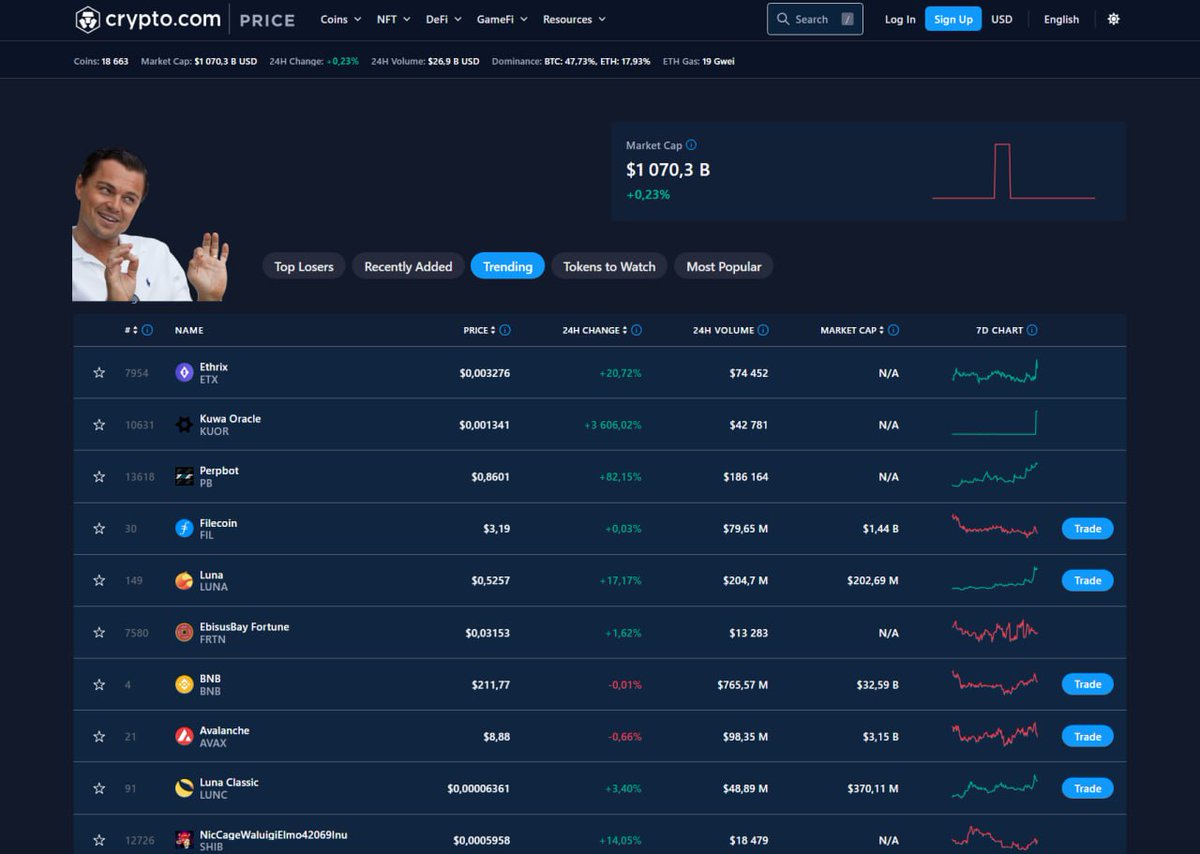Star the Kuwa Oracle row as favorite
Viewport: 1200px width, 854px height.
pos(99,425)
